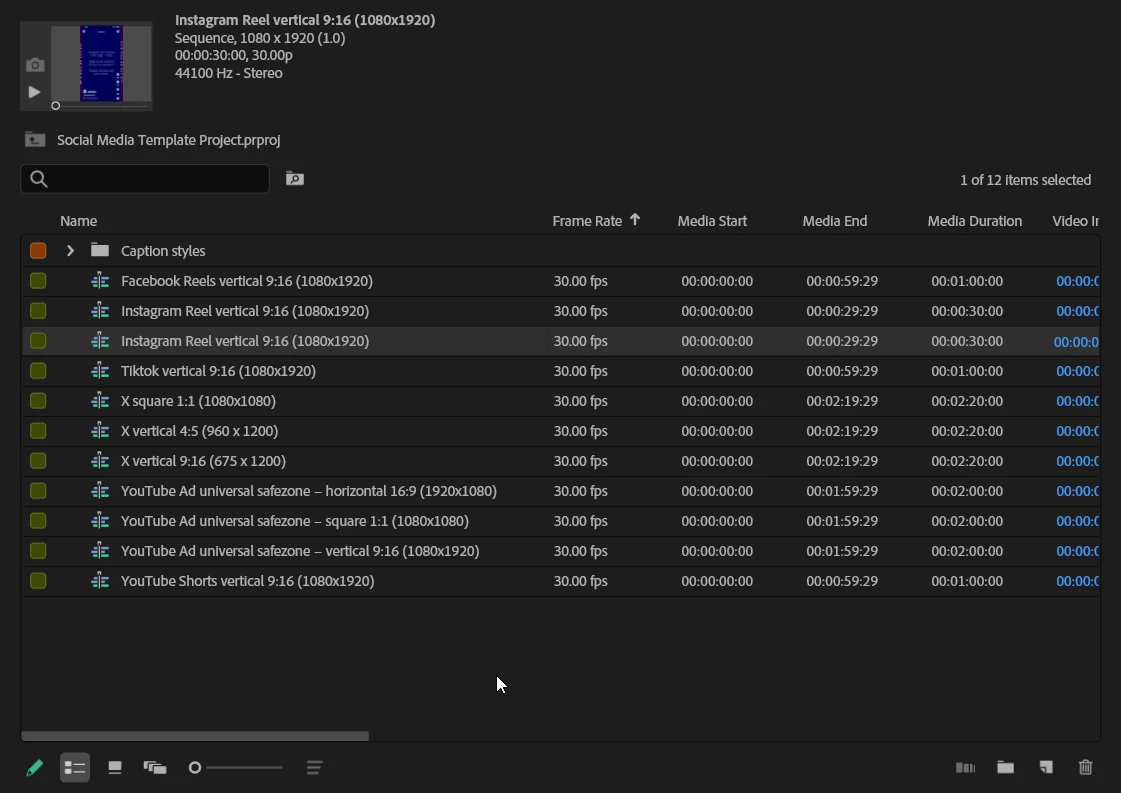Toggle the Frame Rate sort direction arrow

635,220
